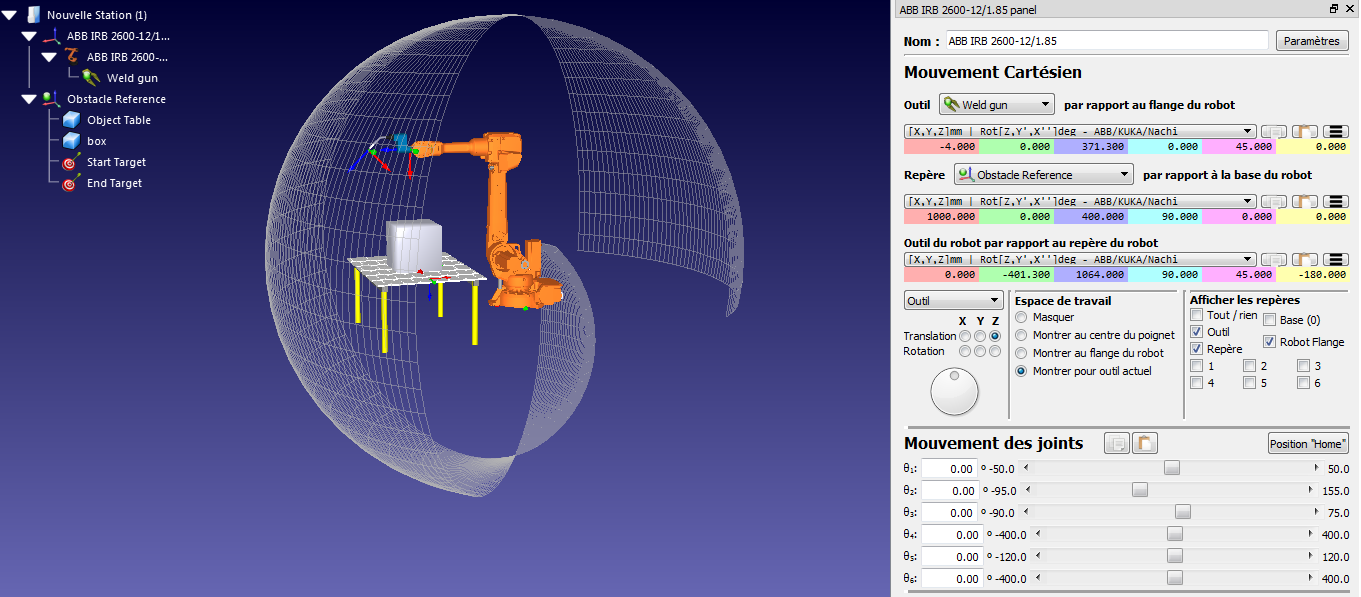This screenshot has height=597, width=1361.
Task: Select Montrer au centre du poignet
Action: 1021,335
